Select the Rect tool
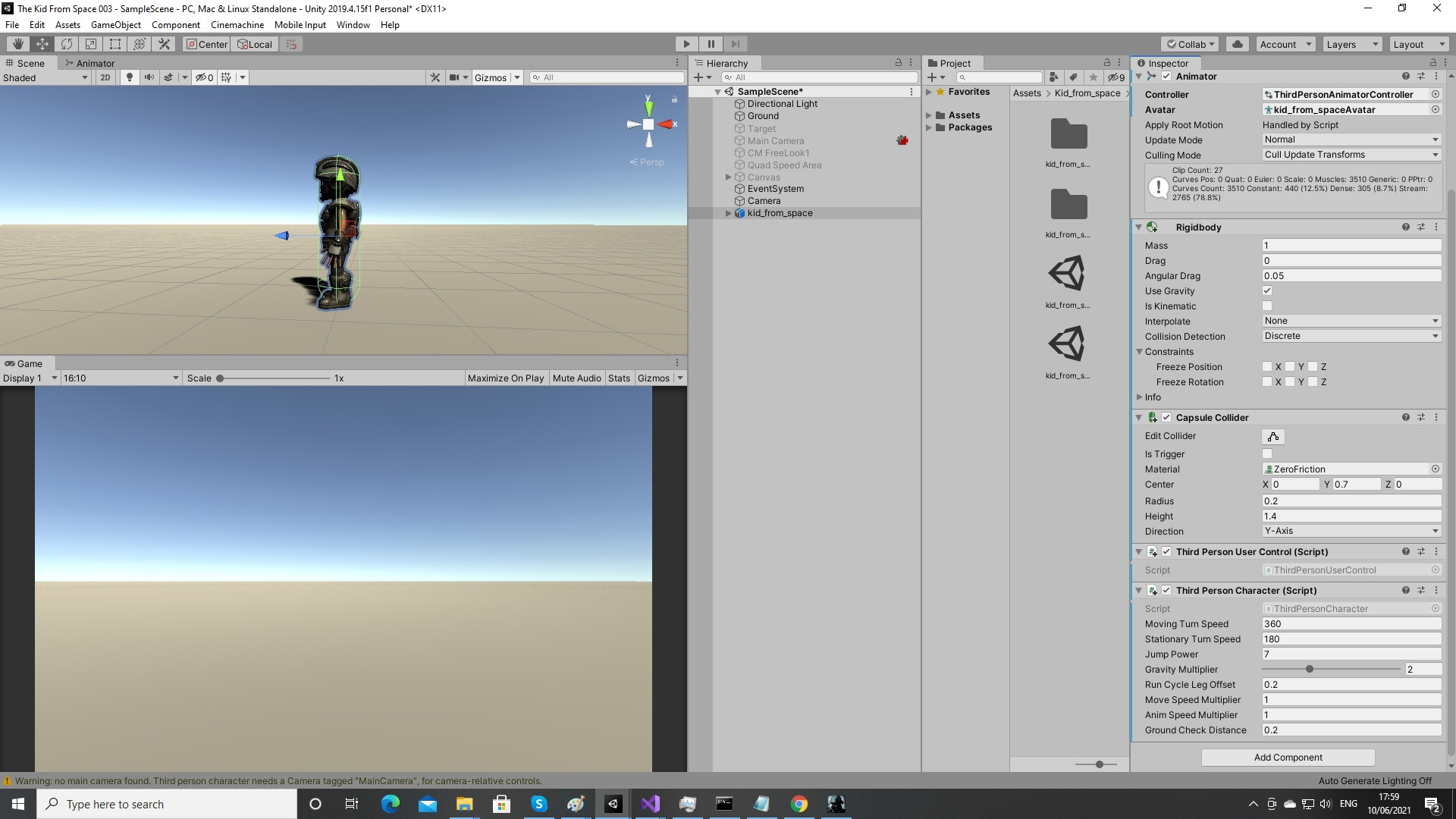 115,44
